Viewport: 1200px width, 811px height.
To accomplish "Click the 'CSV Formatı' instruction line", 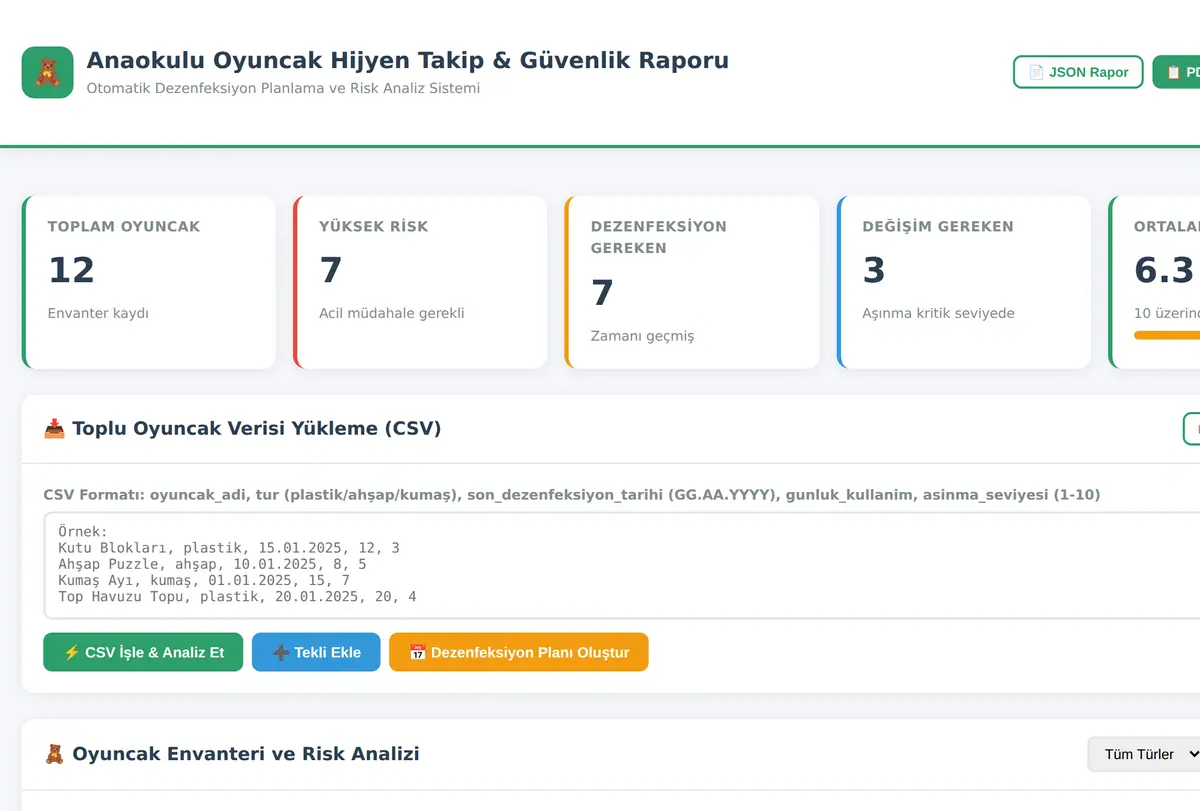I will 572,495.
